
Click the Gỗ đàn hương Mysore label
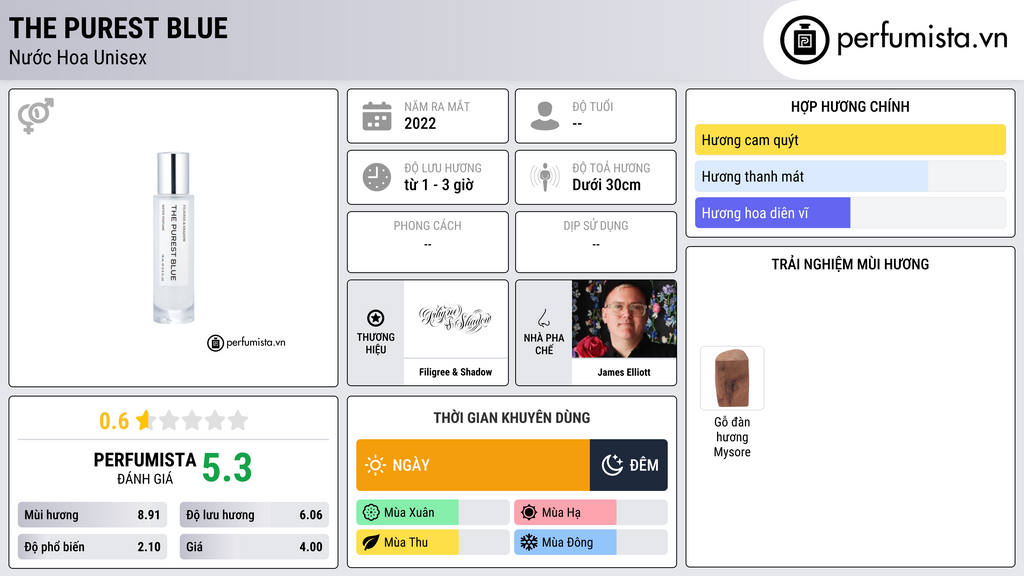click(732, 437)
